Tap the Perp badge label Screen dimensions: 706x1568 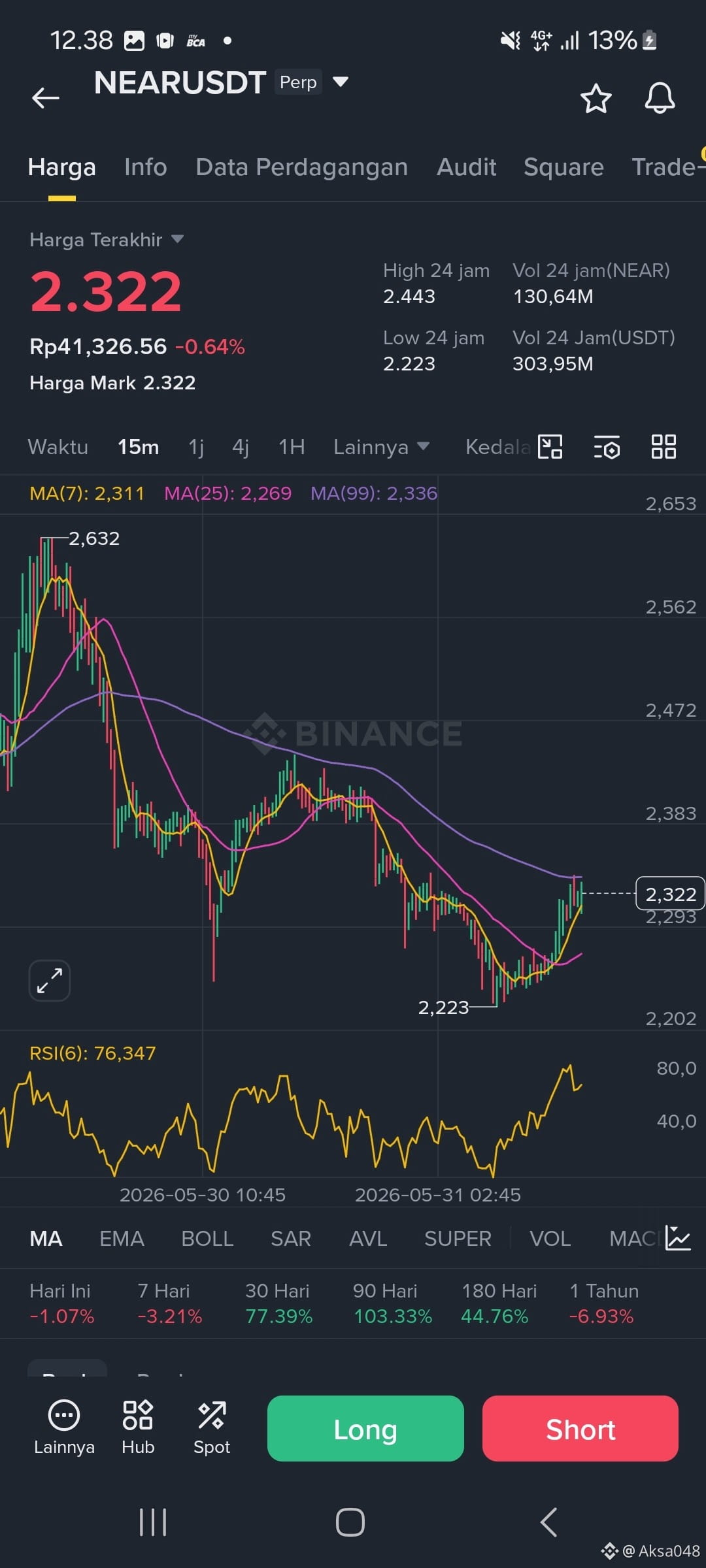pyautogui.click(x=298, y=82)
